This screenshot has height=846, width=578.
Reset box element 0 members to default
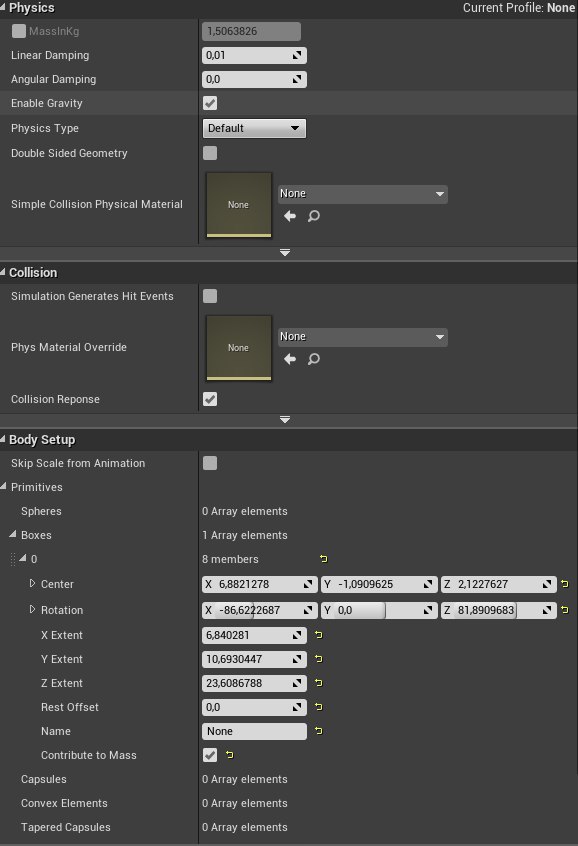(x=323, y=559)
